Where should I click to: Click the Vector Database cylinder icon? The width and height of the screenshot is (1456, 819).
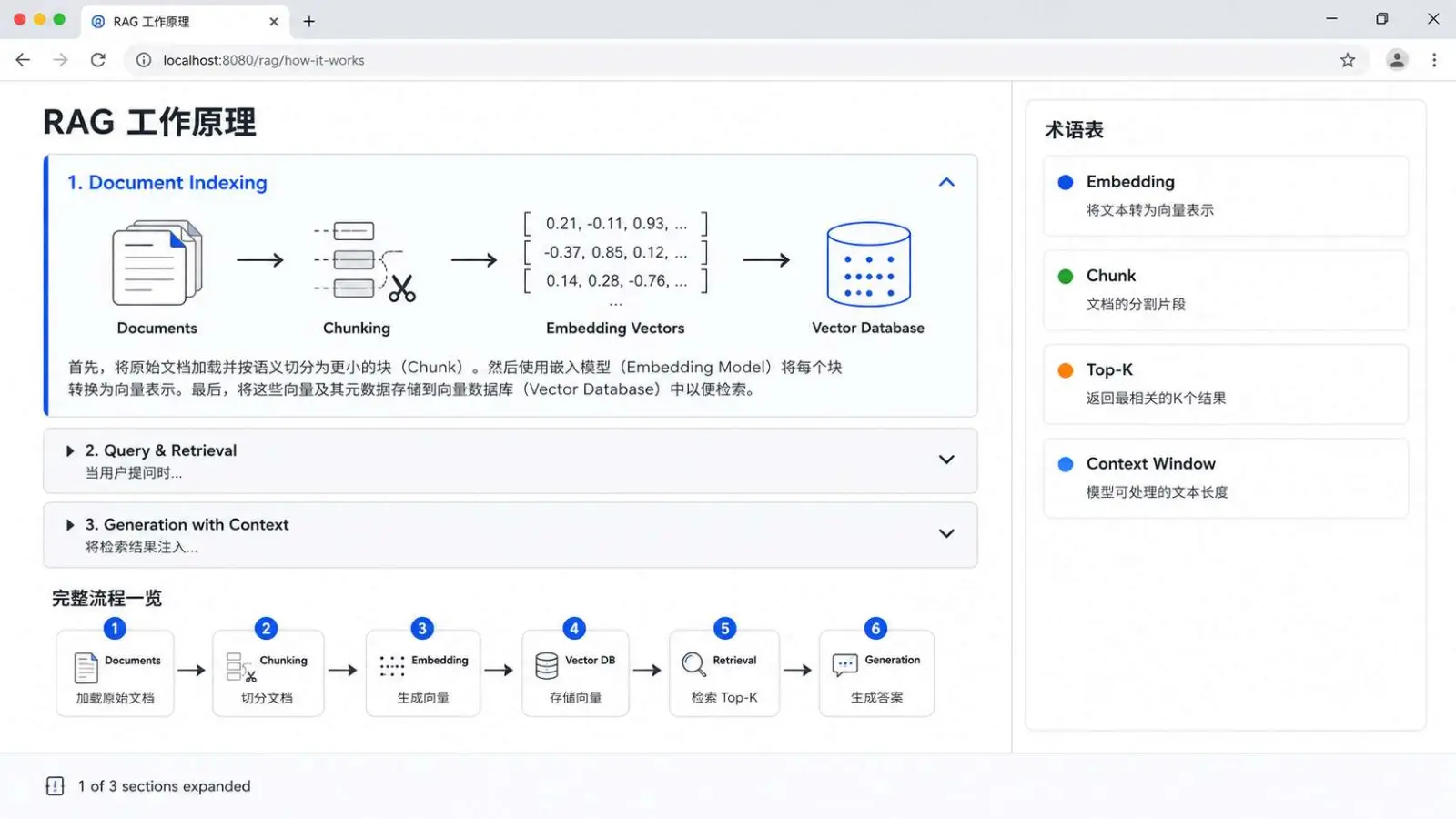tap(868, 264)
